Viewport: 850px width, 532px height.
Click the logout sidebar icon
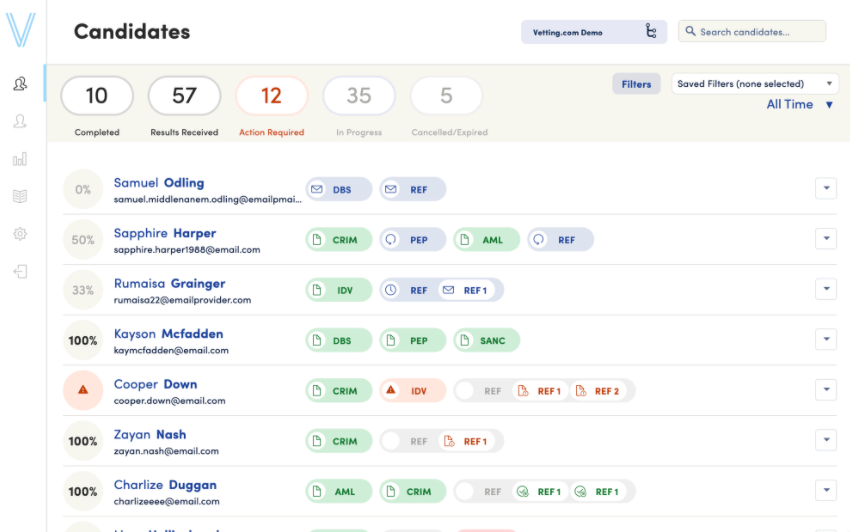(x=20, y=272)
